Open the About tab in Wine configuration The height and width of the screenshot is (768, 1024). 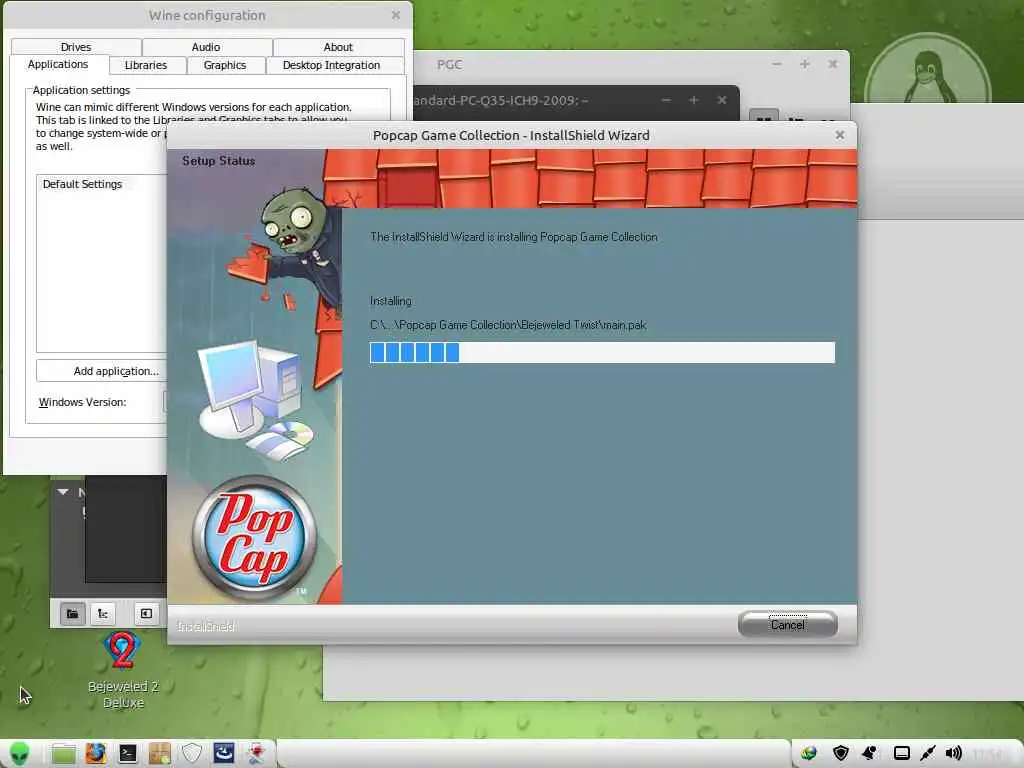pos(338,47)
